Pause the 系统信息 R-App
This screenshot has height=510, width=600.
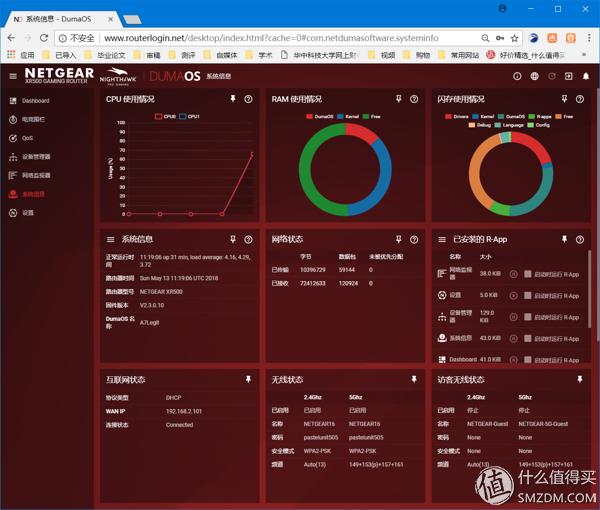(514, 339)
